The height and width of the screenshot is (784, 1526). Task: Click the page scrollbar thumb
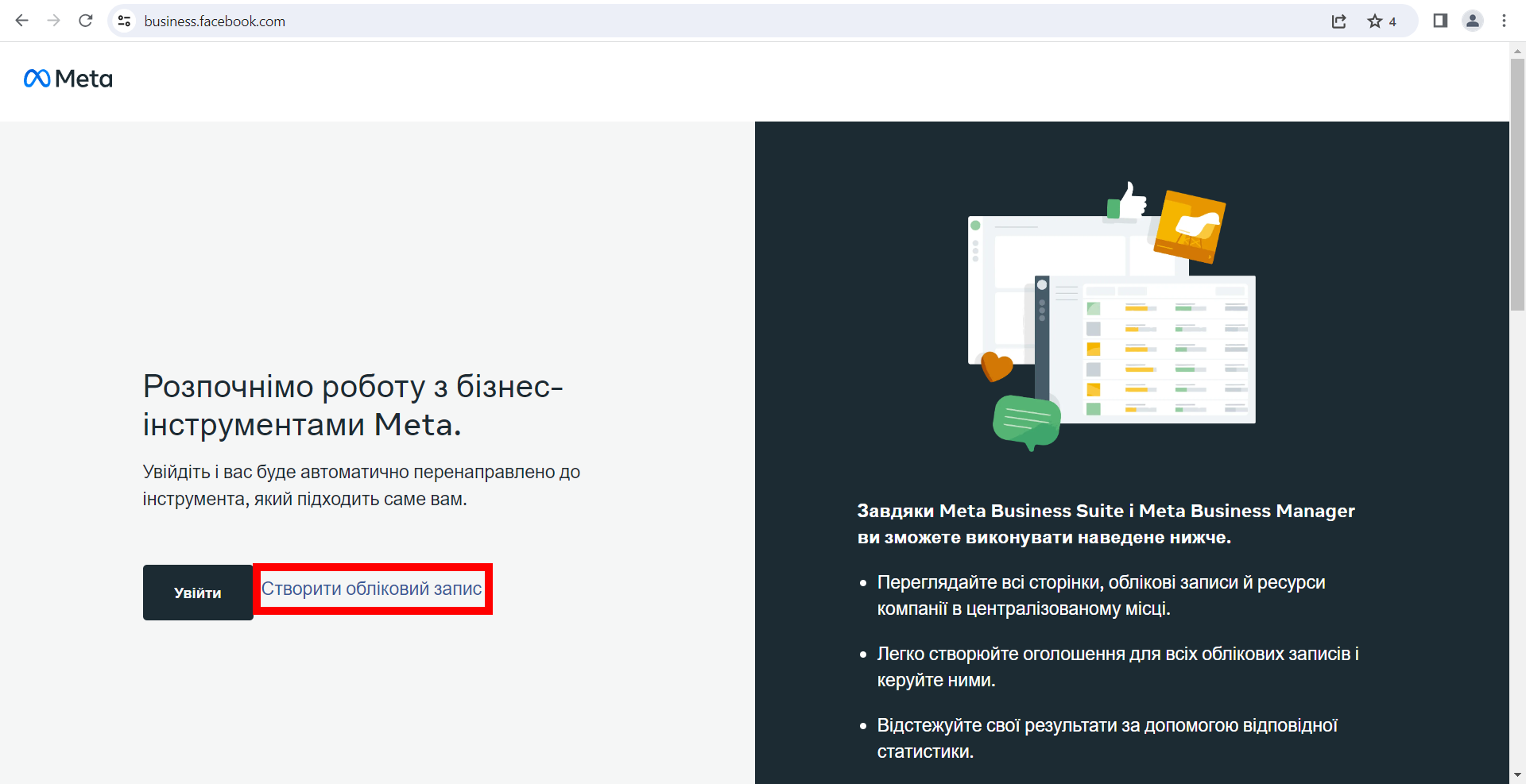coord(1517,183)
